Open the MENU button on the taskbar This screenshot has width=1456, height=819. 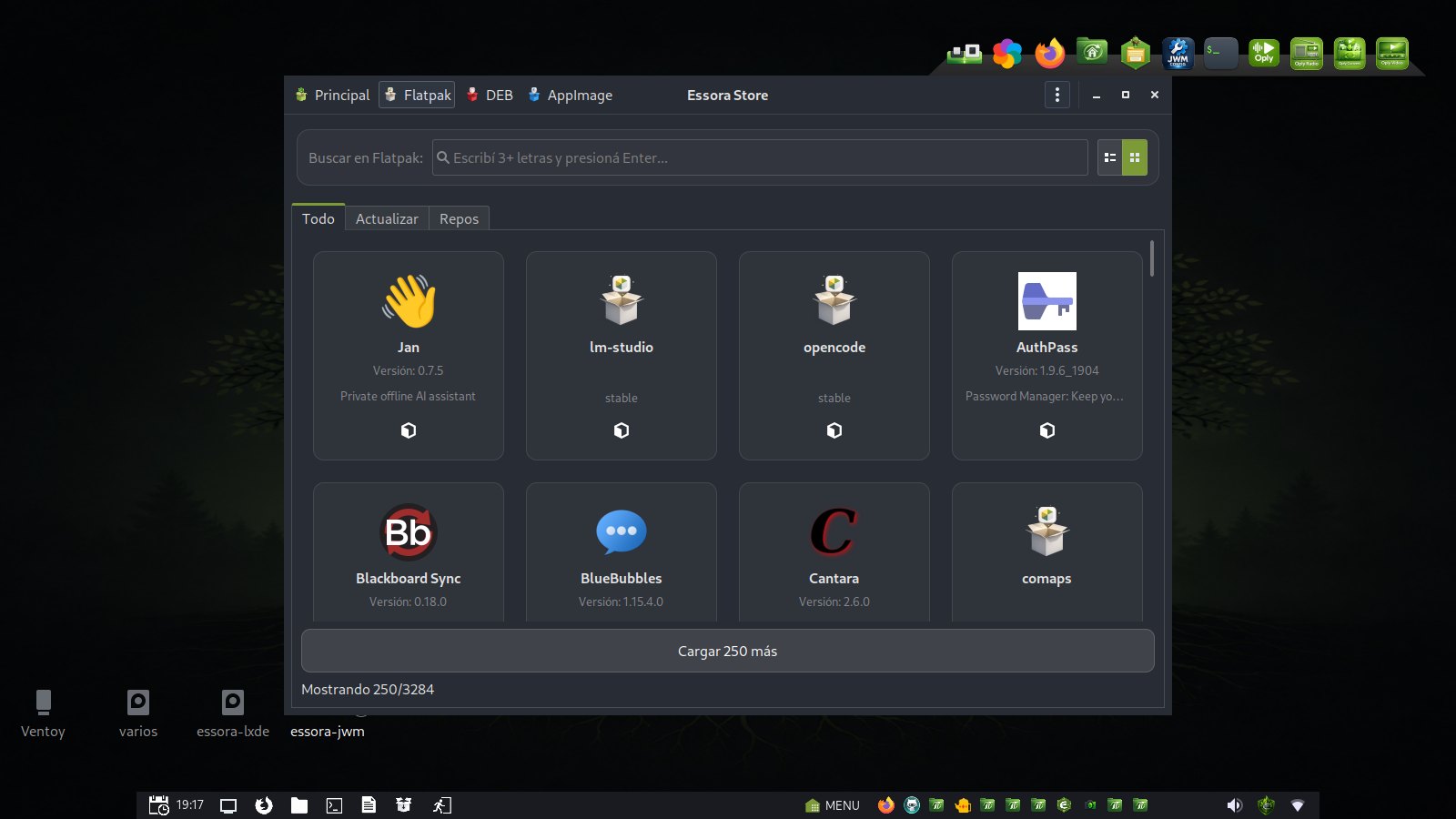833,805
